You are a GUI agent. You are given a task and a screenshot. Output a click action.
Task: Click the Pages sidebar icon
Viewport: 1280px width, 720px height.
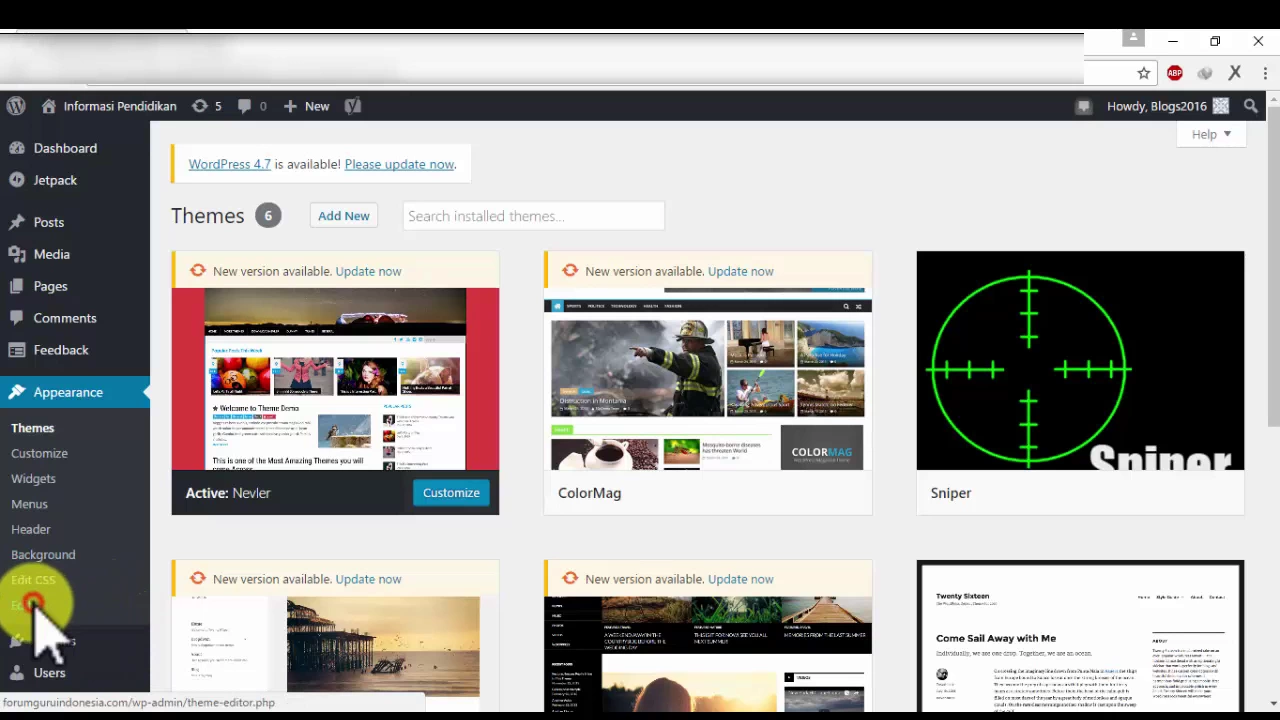(x=16, y=286)
